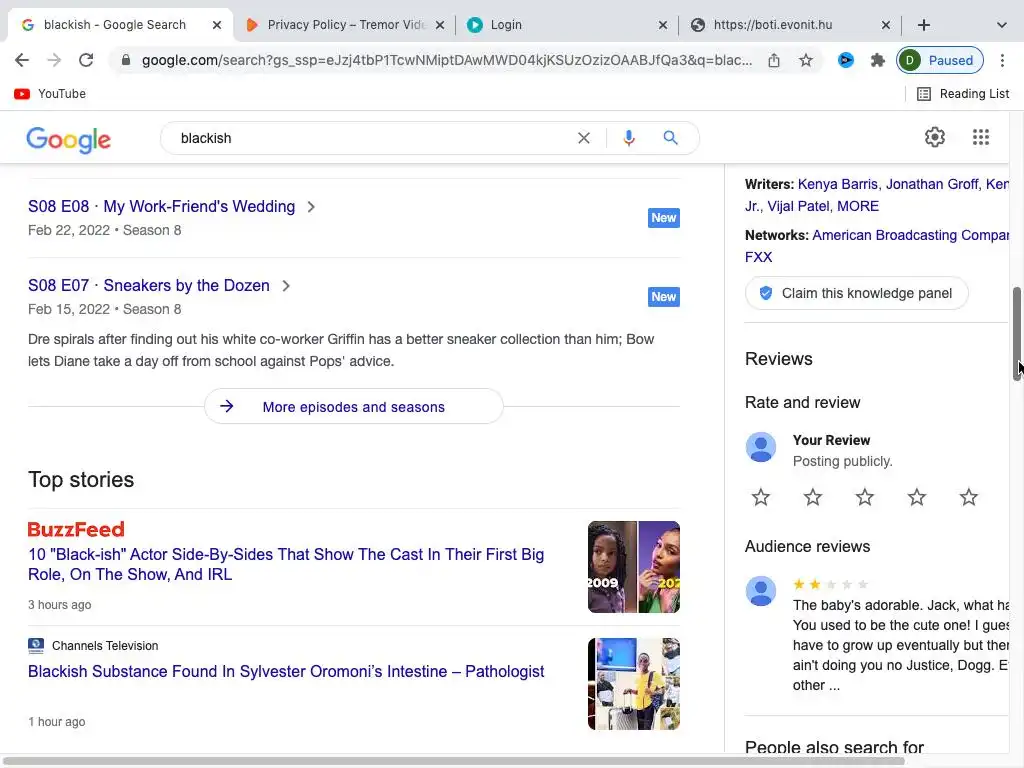Reload the current Google page
Image resolution: width=1024 pixels, height=768 pixels.
[86, 60]
